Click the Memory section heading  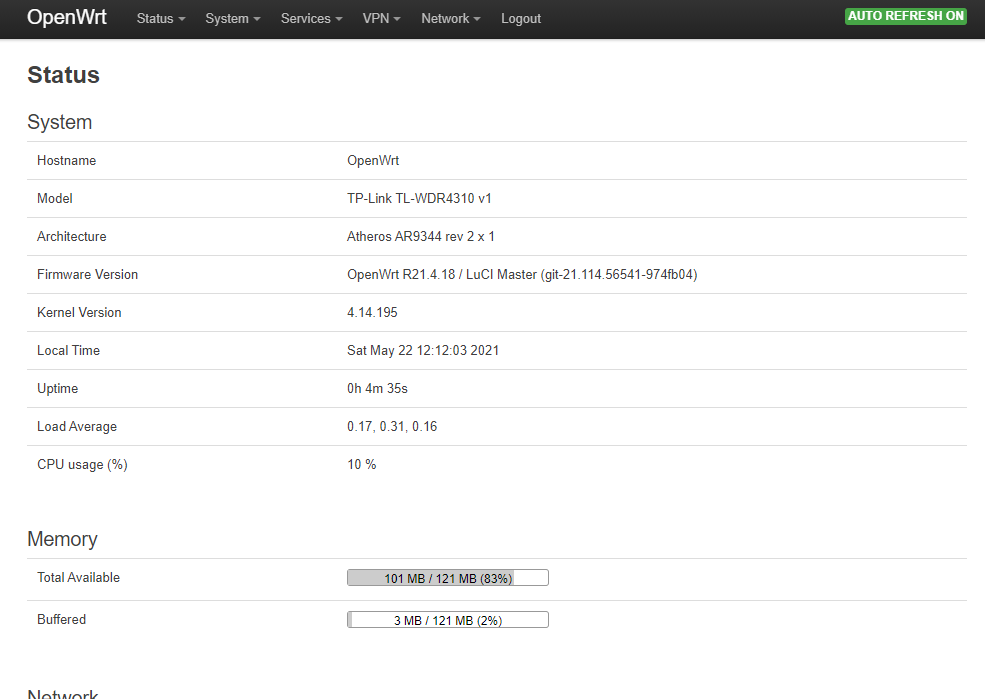pyautogui.click(x=62, y=539)
